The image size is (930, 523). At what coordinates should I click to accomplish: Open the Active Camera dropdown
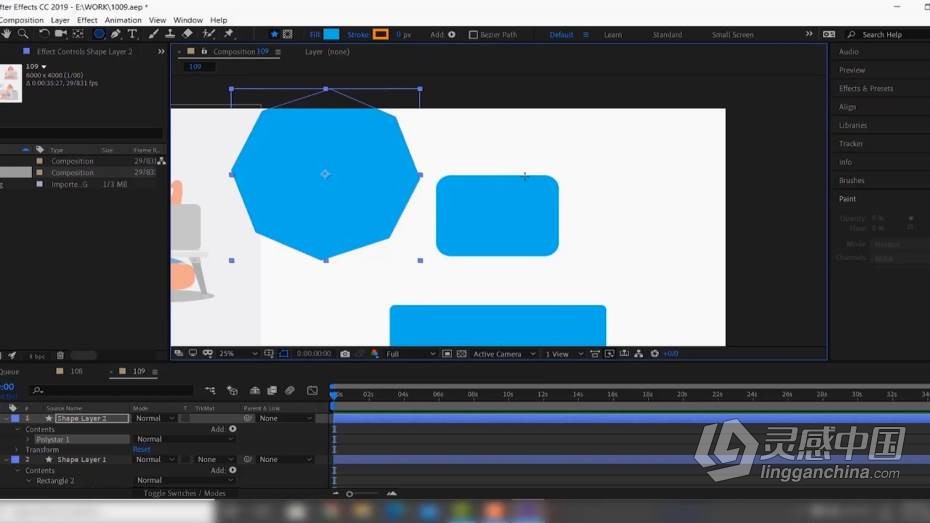pyautogui.click(x=504, y=353)
